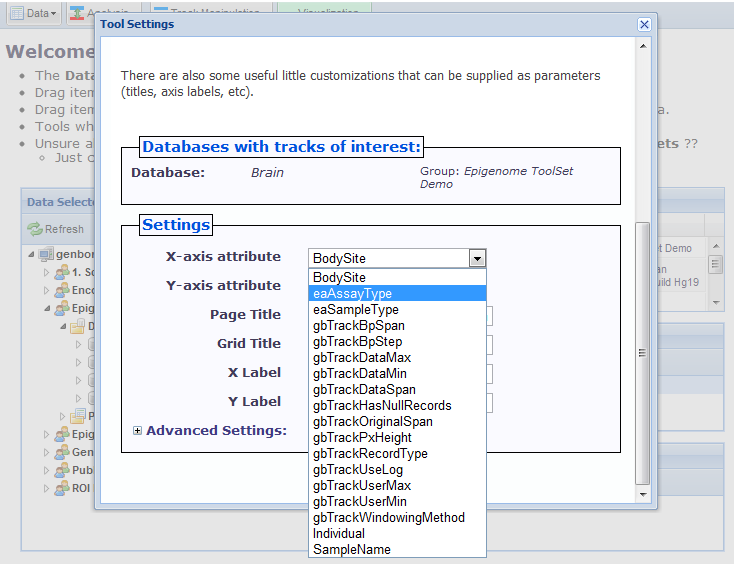The height and width of the screenshot is (564, 734).
Task: Select gbTrackDataMax option
Action: coord(361,358)
